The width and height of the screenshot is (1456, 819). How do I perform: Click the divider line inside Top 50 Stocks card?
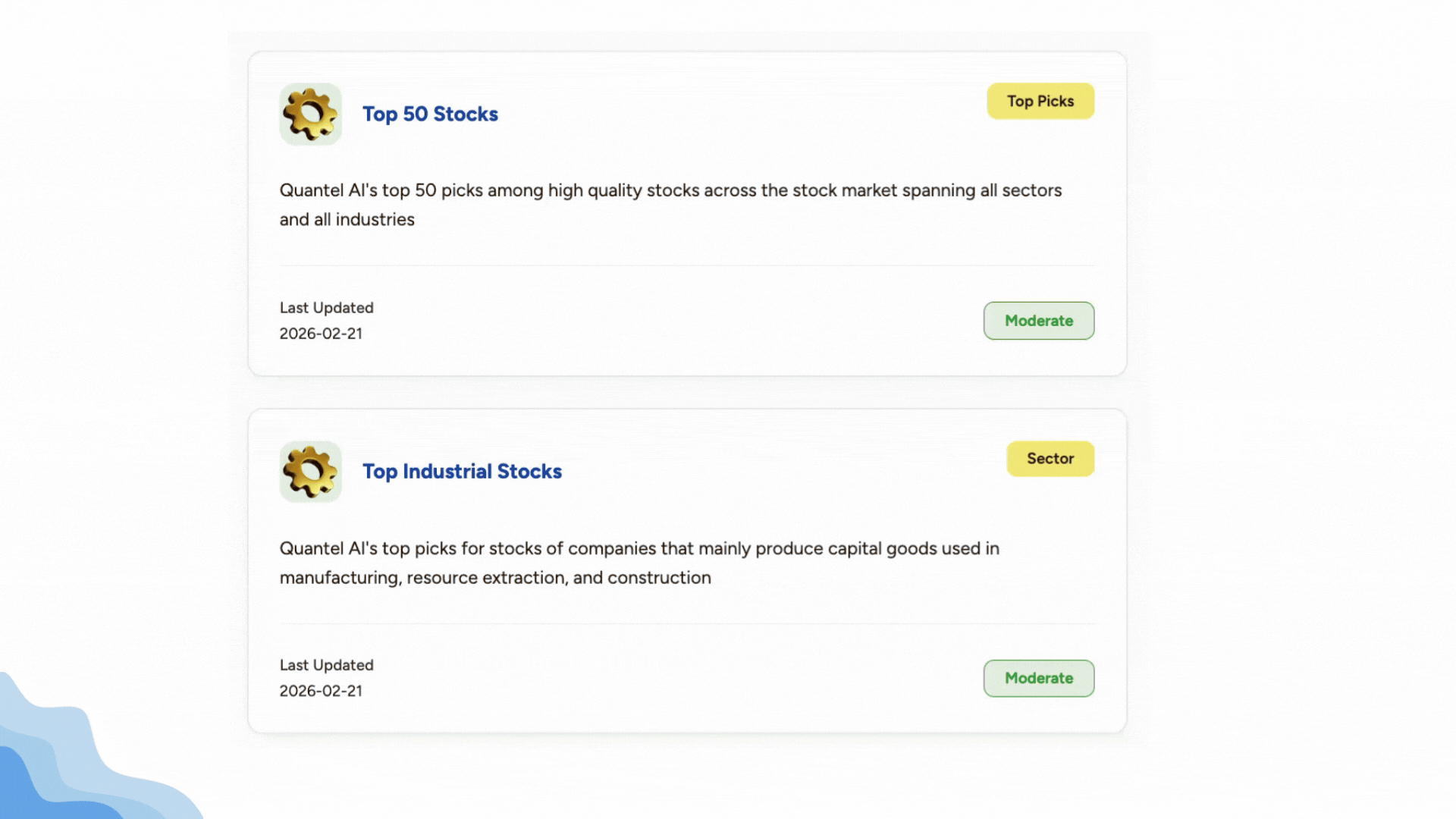point(686,265)
